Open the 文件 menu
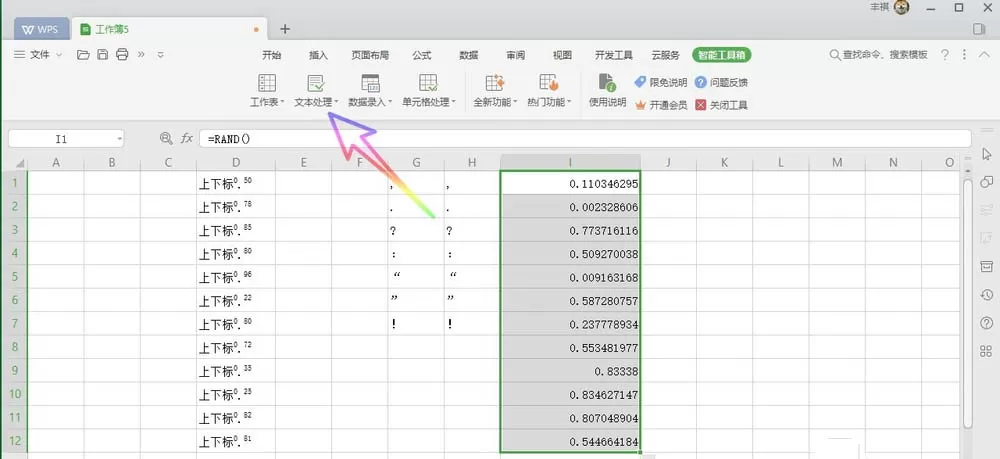The image size is (1000, 459). [x=38, y=55]
